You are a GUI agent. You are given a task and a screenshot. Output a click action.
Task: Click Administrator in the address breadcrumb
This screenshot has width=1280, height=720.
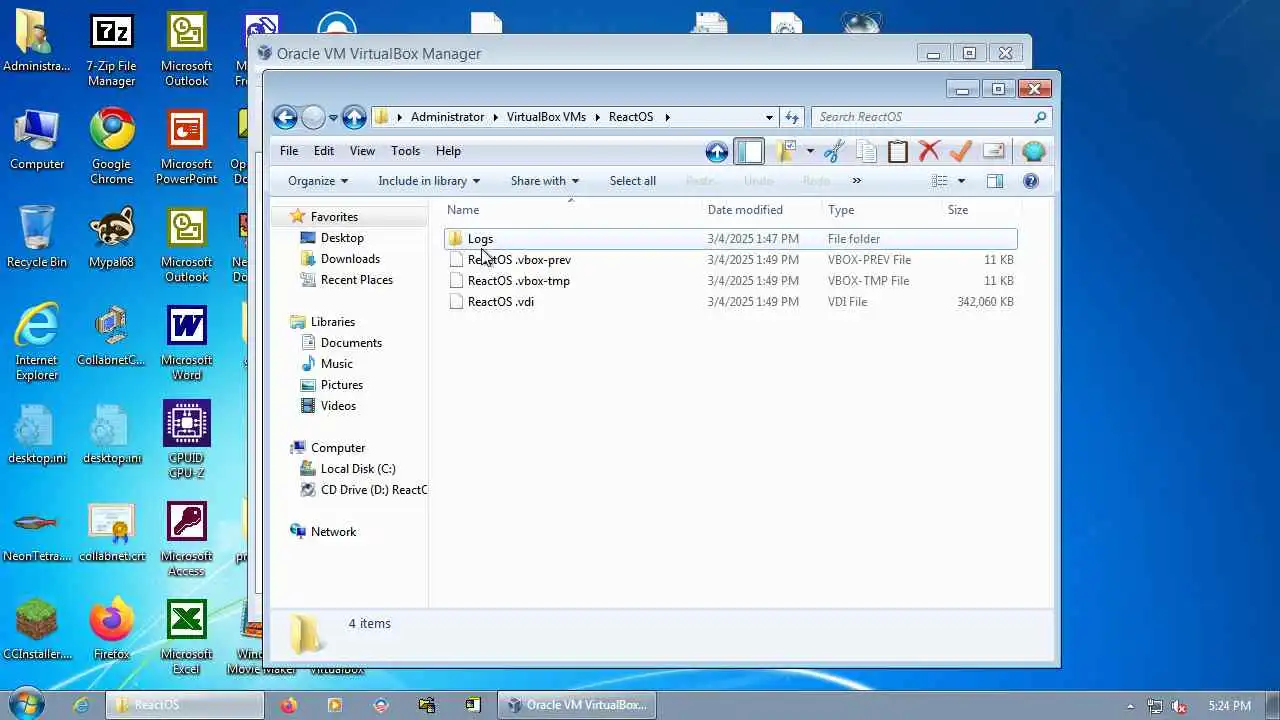click(x=447, y=117)
